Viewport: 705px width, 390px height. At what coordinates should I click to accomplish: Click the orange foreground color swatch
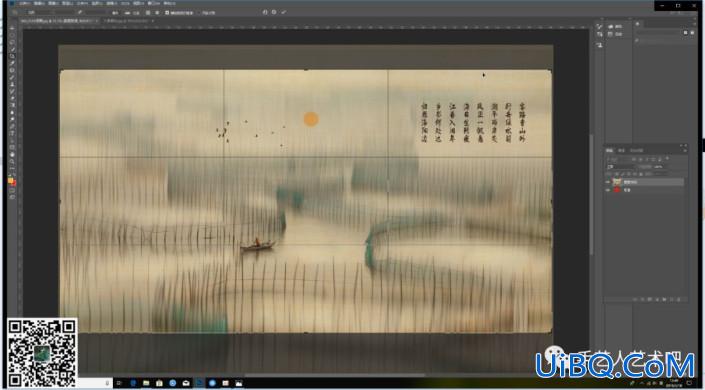10,180
